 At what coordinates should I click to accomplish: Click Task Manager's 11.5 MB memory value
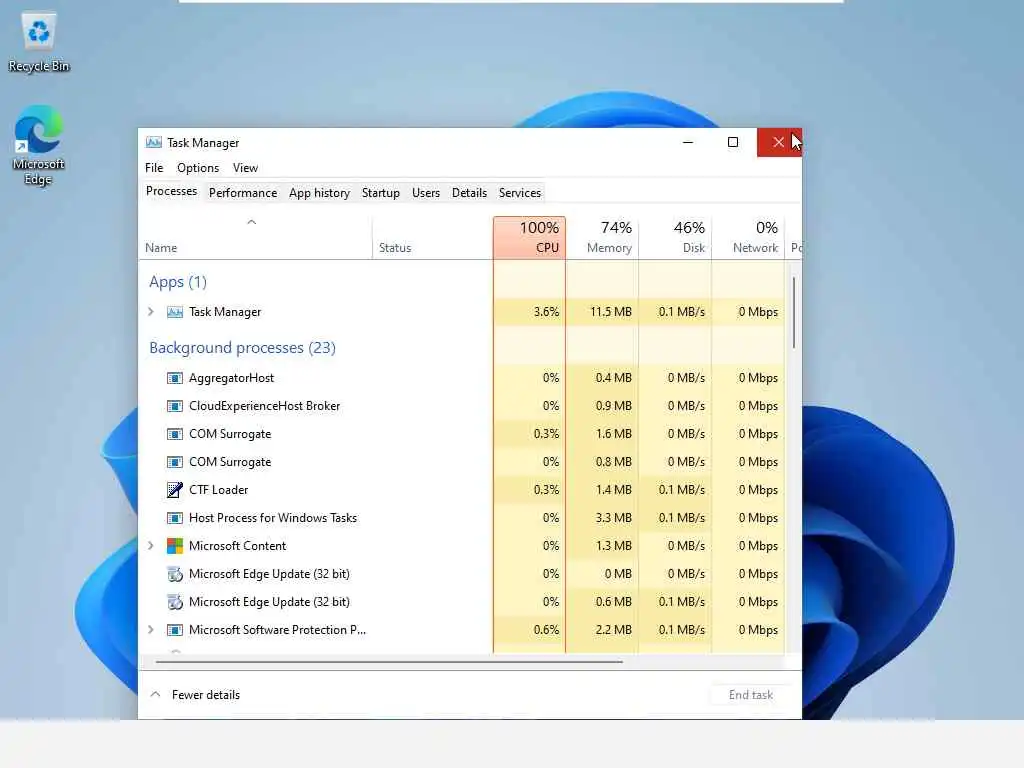point(611,312)
